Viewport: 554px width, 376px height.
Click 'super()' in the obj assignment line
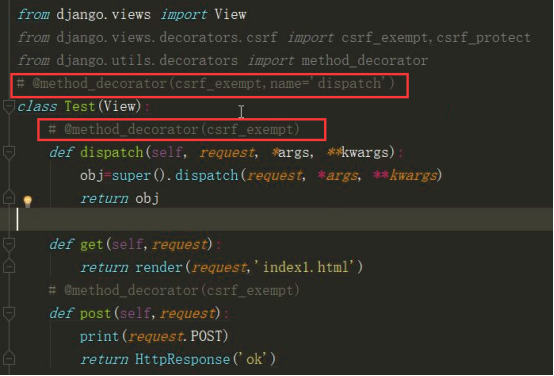(138, 175)
